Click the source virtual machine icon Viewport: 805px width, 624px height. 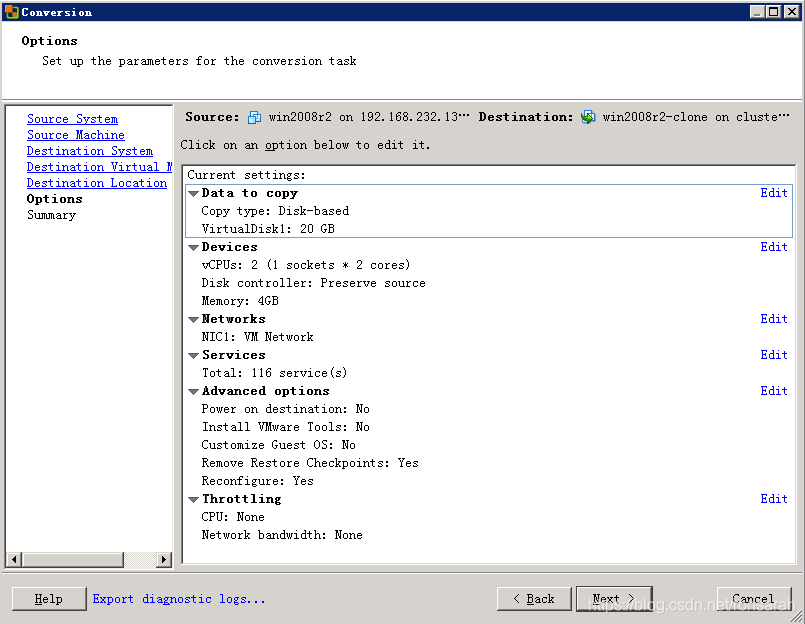[x=254, y=117]
